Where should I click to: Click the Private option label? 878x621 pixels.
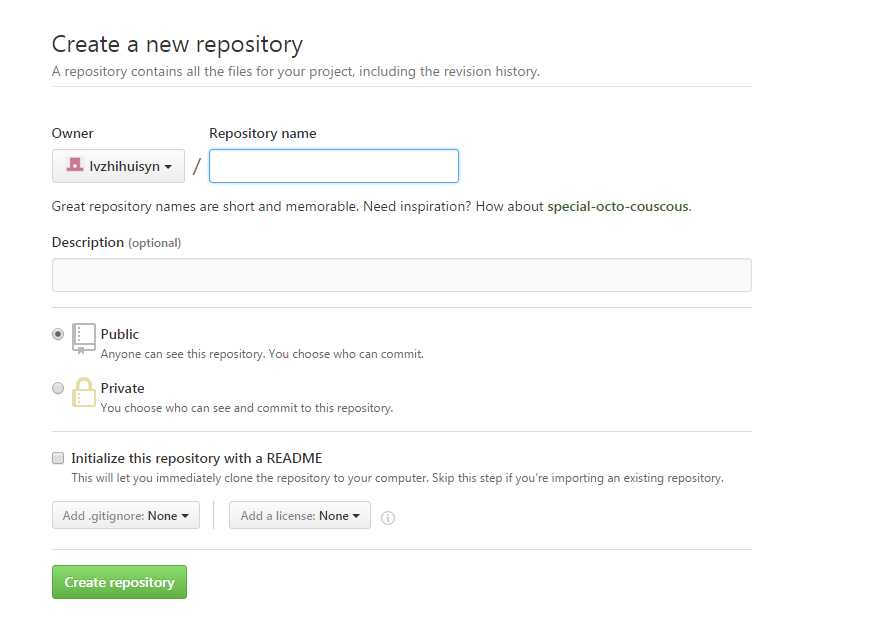(123, 388)
